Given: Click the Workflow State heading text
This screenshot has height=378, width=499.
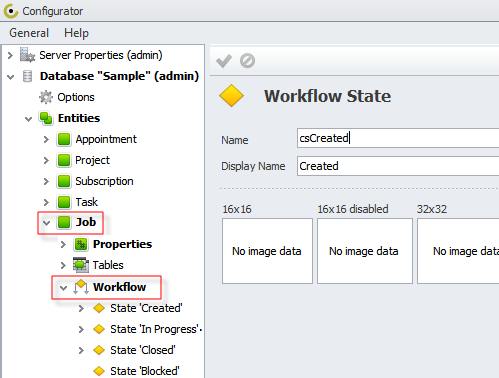Looking at the screenshot, I should (327, 96).
